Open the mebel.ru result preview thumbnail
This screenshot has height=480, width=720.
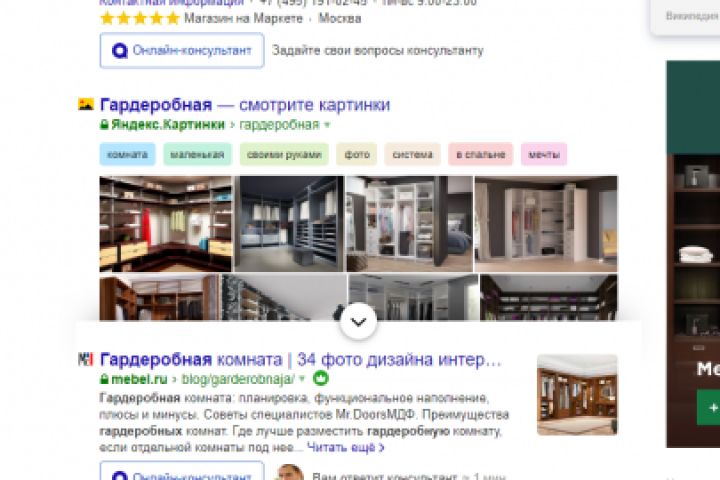[577, 395]
